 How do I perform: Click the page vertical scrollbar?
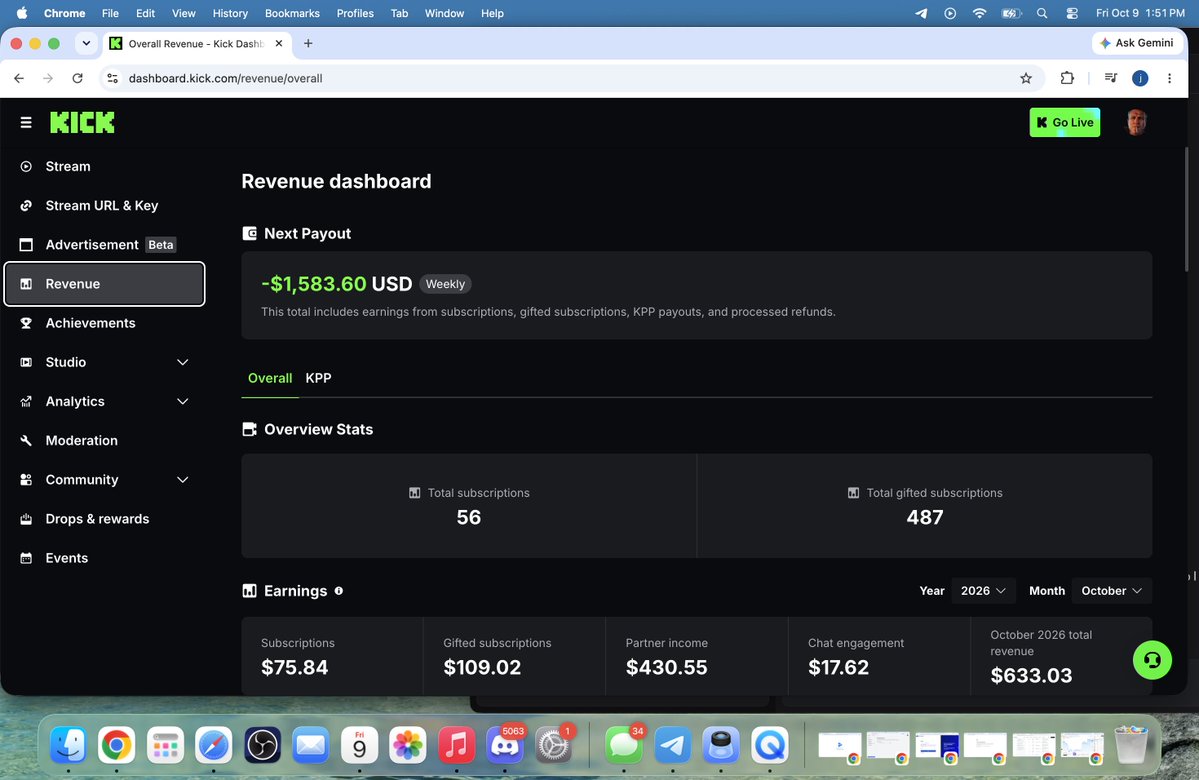[x=1186, y=209]
